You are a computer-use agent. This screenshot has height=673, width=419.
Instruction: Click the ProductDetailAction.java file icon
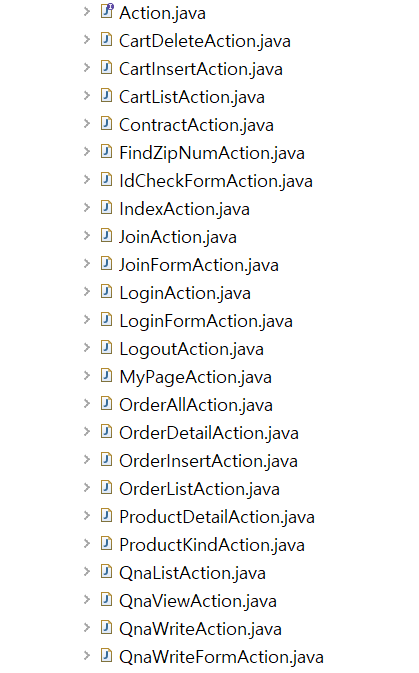pos(106,515)
